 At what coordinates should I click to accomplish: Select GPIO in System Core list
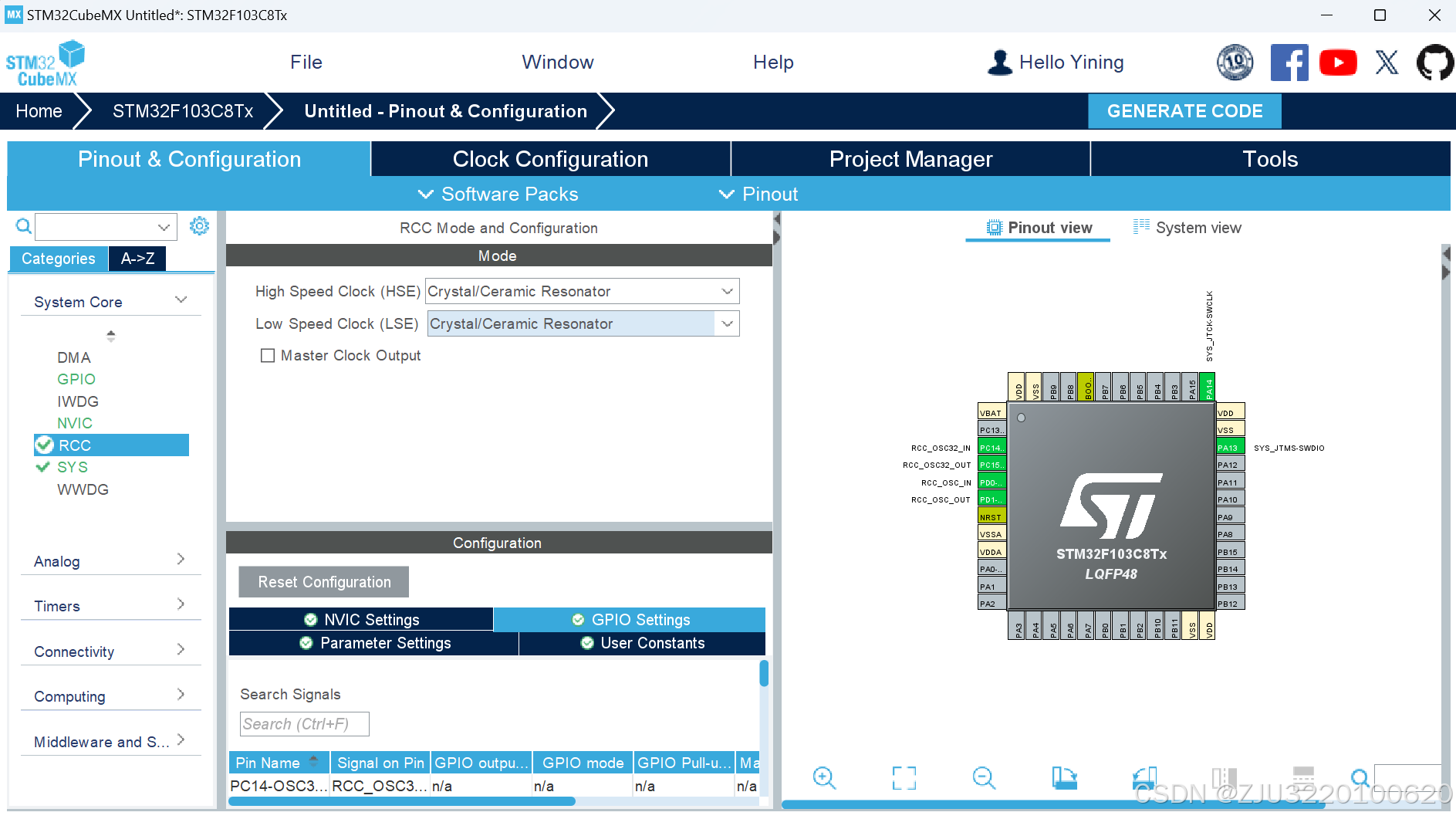pyautogui.click(x=76, y=379)
